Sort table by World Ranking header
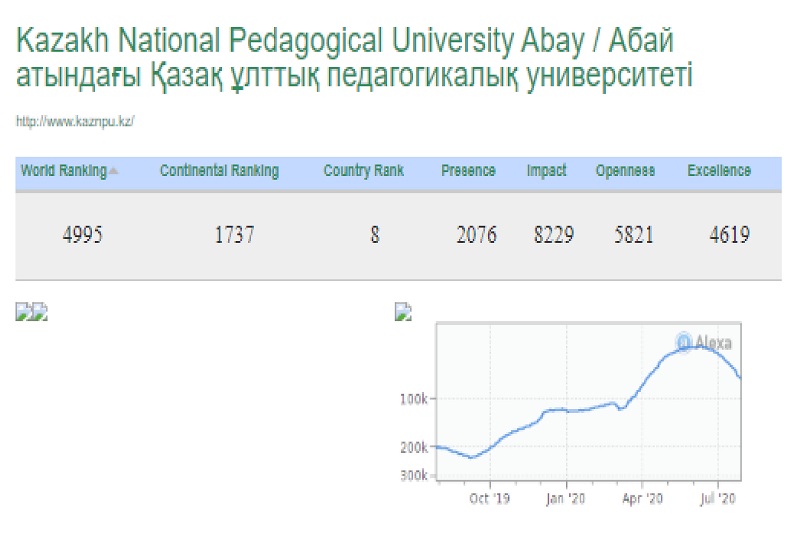 63,171
